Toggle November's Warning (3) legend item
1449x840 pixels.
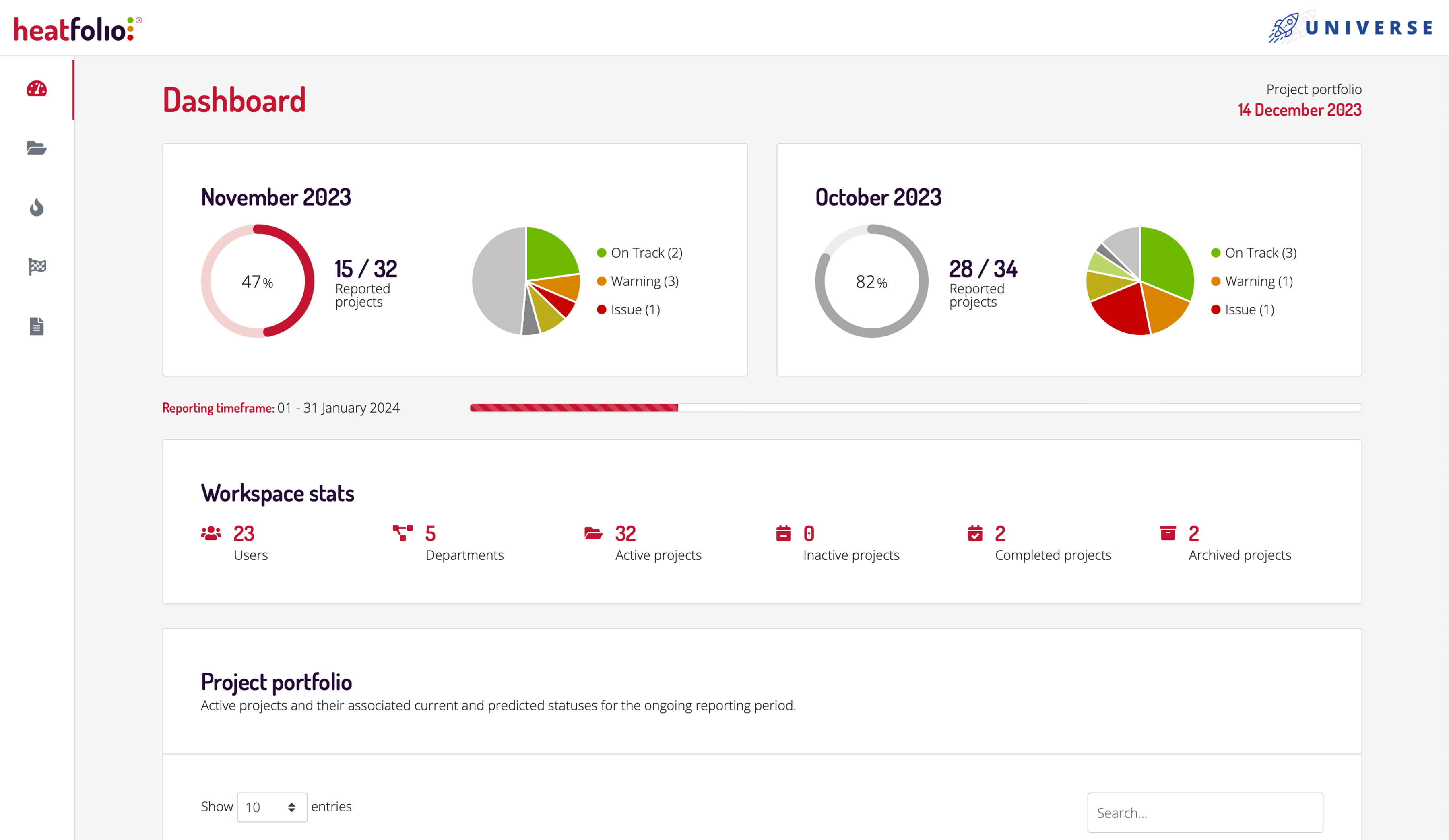pos(638,281)
